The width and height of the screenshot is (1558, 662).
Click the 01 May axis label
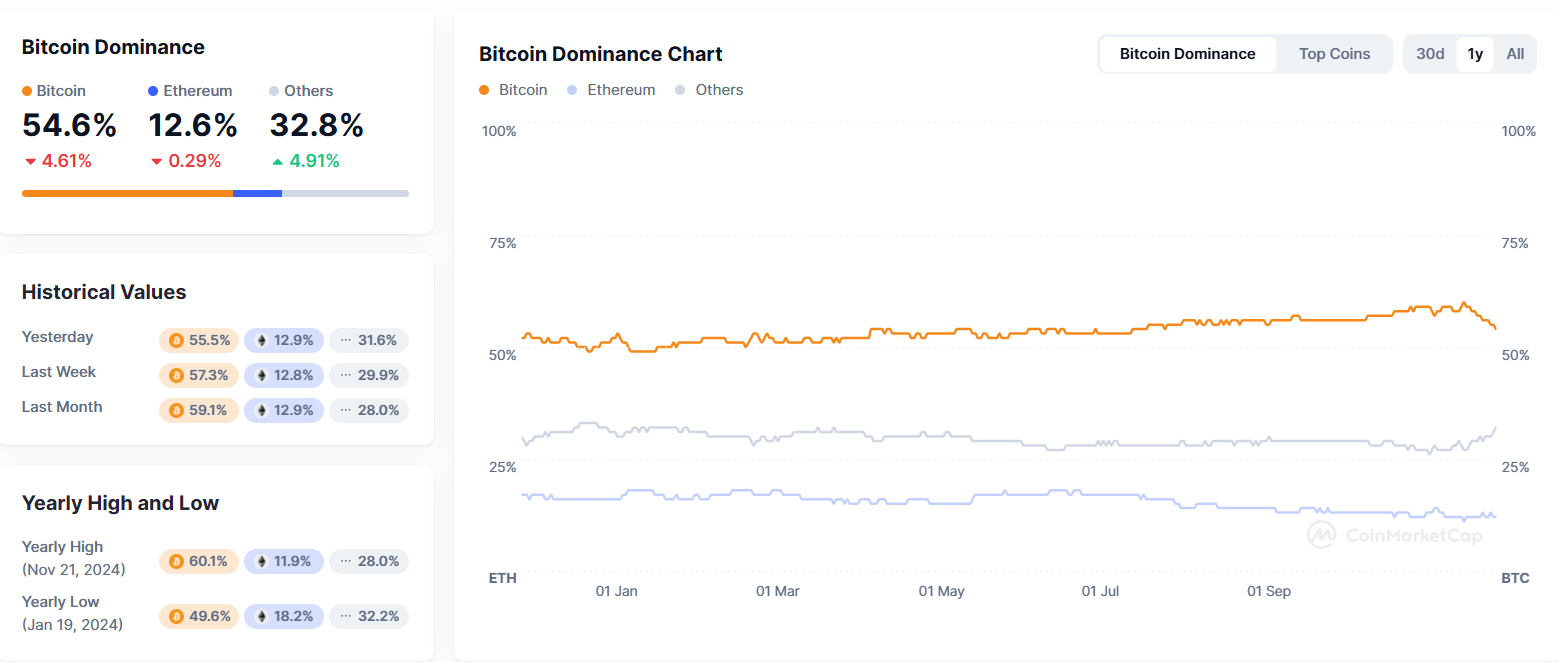pyautogui.click(x=941, y=591)
